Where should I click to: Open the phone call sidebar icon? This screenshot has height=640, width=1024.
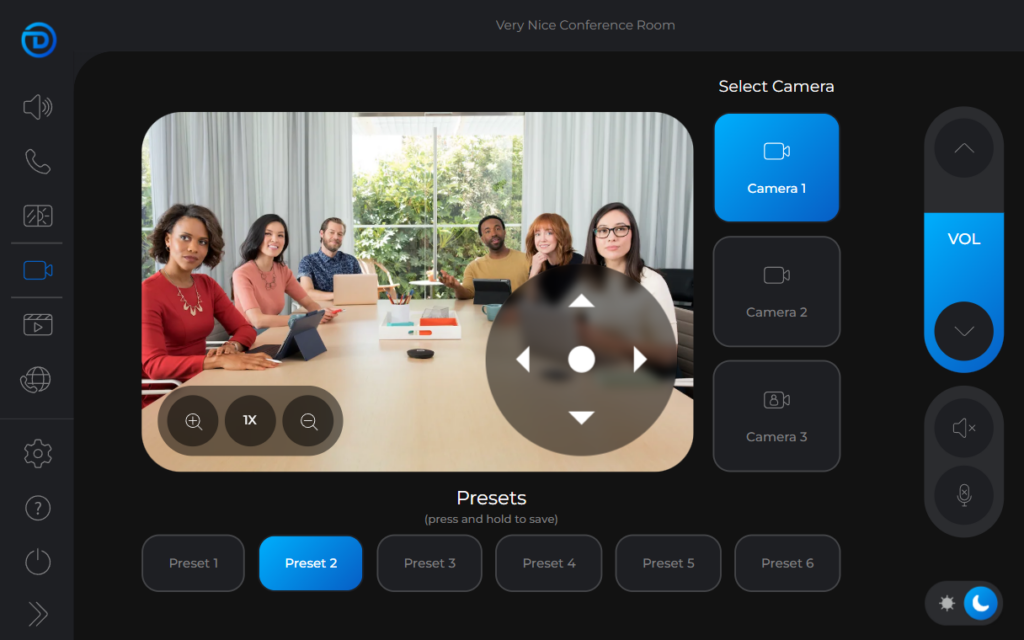(x=37, y=161)
